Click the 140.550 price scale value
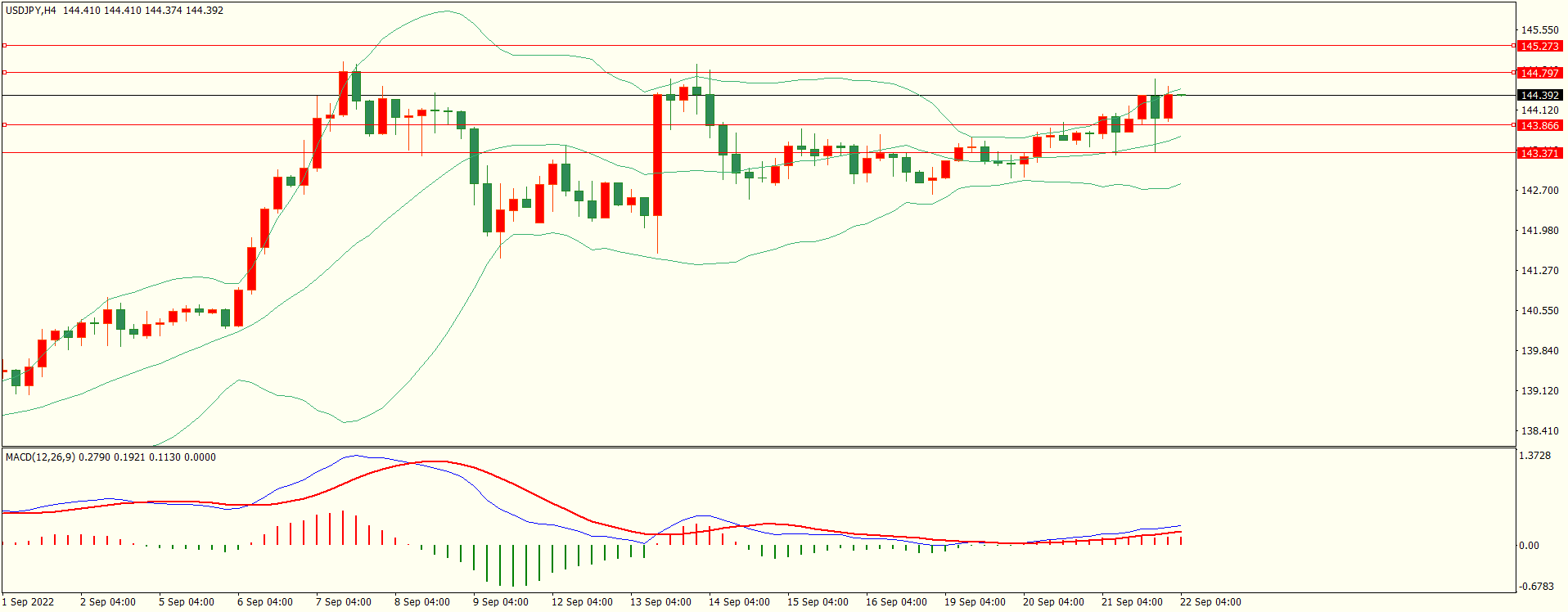Image resolution: width=1568 pixels, height=612 pixels. 1539,311
